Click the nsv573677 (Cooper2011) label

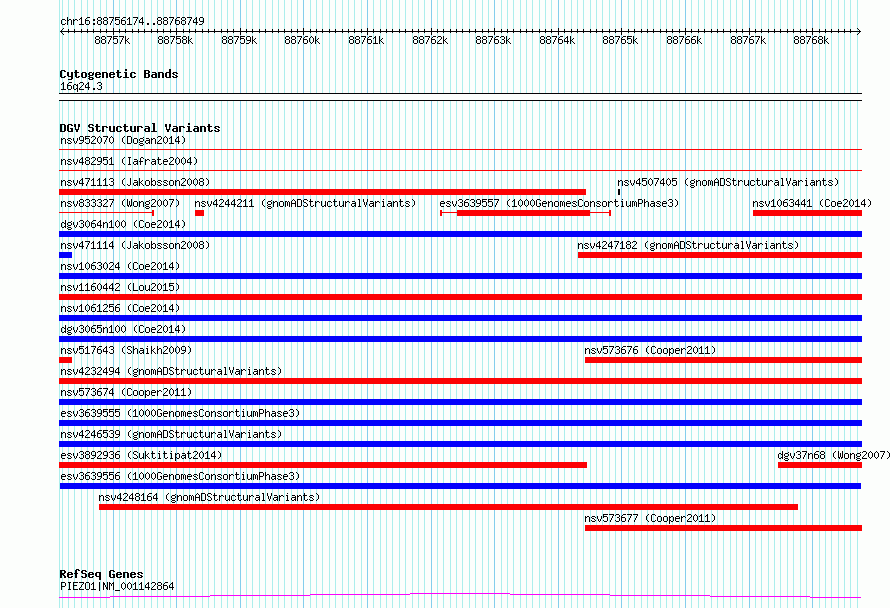[x=650, y=518]
